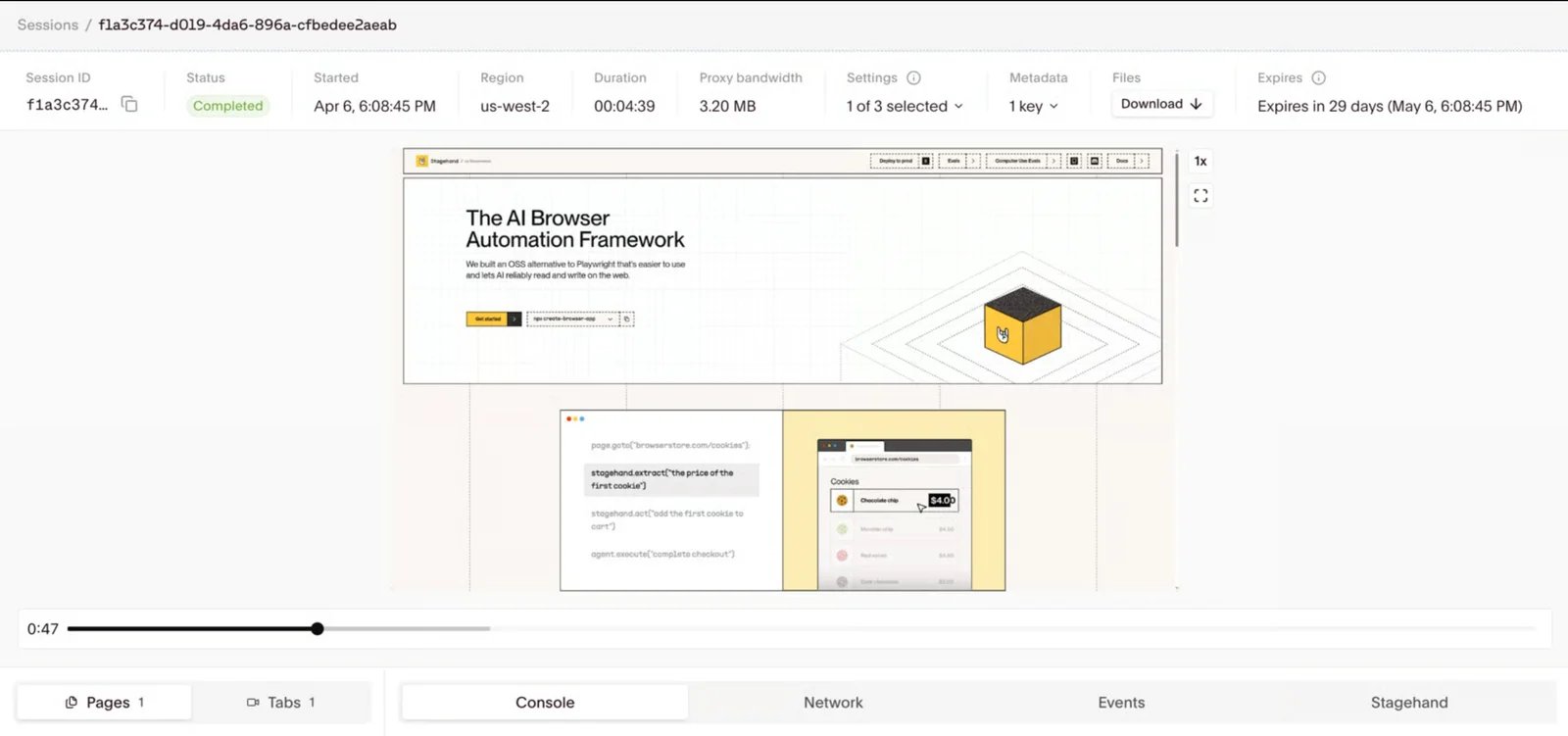Change the 1x playback speed
Screen dimensions: 1568x736
[x=1200, y=161]
